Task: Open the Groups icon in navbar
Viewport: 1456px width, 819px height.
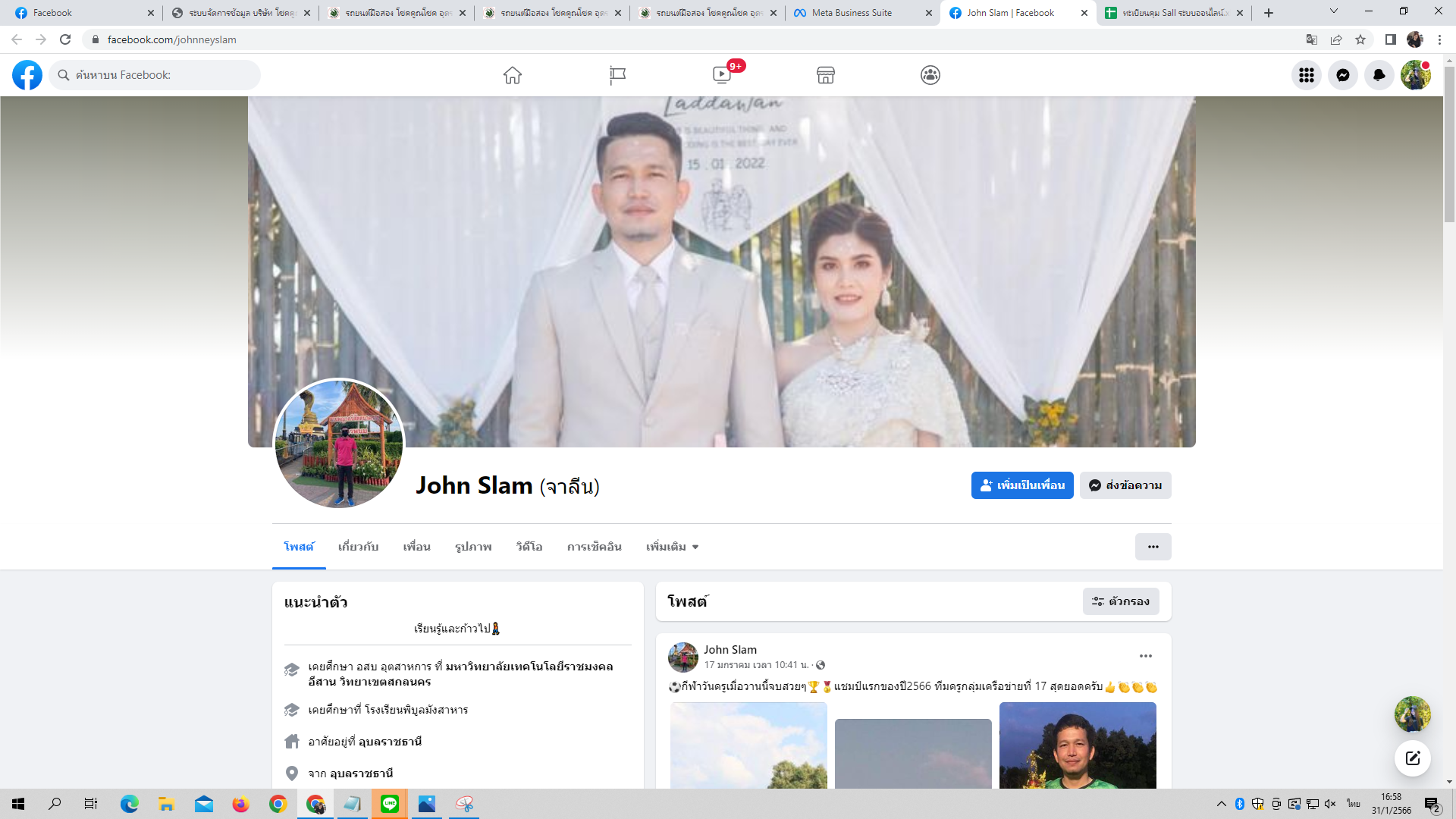Action: [x=930, y=75]
